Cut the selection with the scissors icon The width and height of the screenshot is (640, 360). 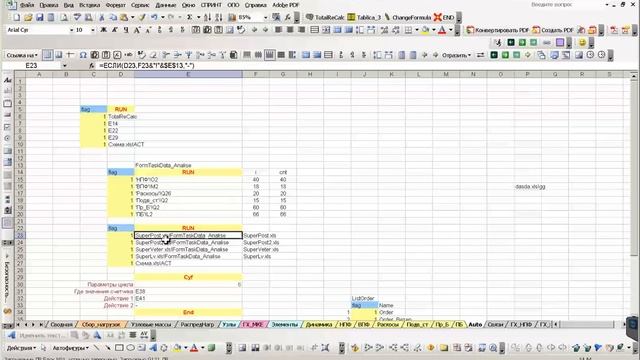click(x=102, y=18)
